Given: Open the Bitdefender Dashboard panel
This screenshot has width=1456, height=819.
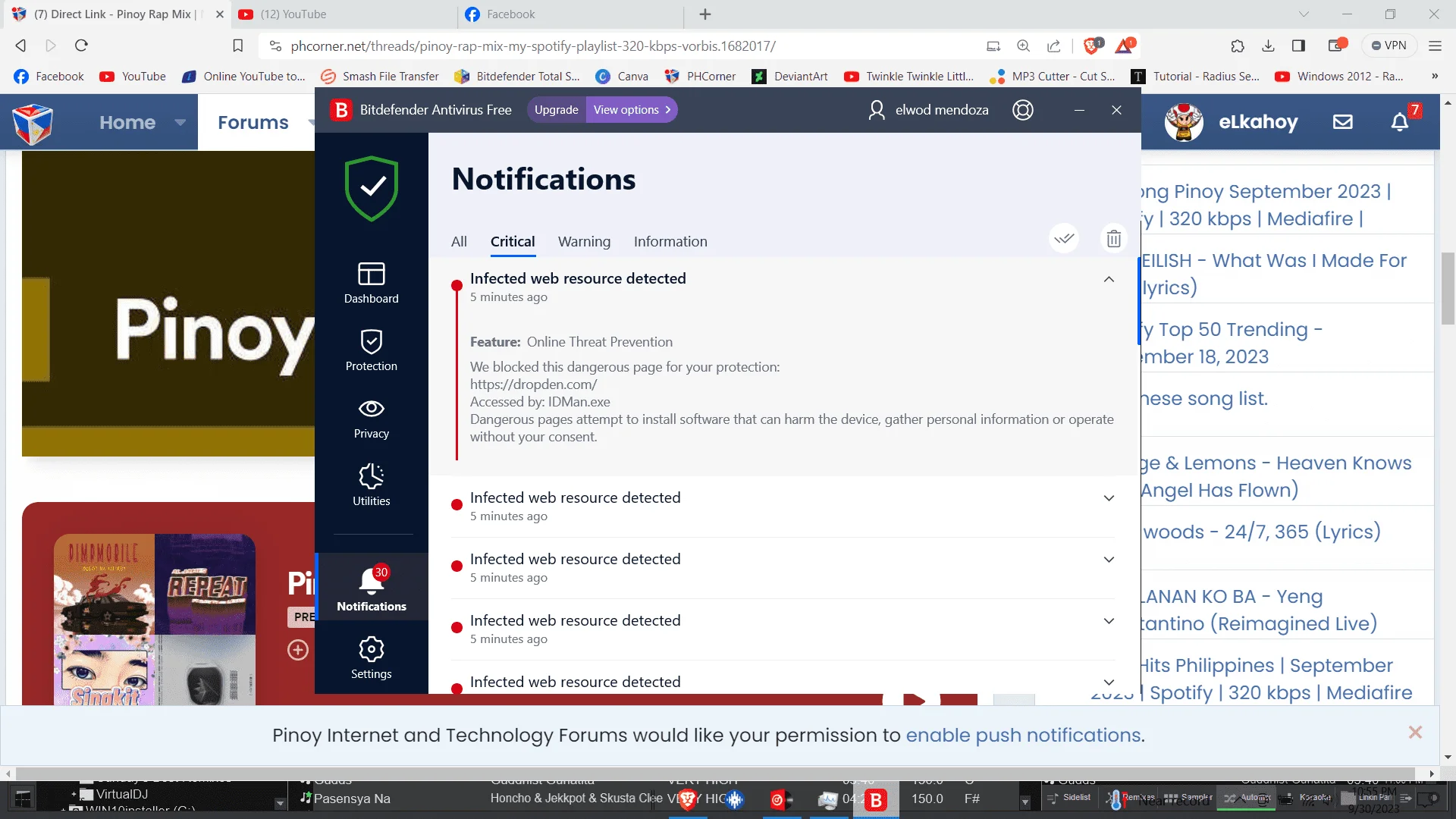Looking at the screenshot, I should pyautogui.click(x=371, y=283).
